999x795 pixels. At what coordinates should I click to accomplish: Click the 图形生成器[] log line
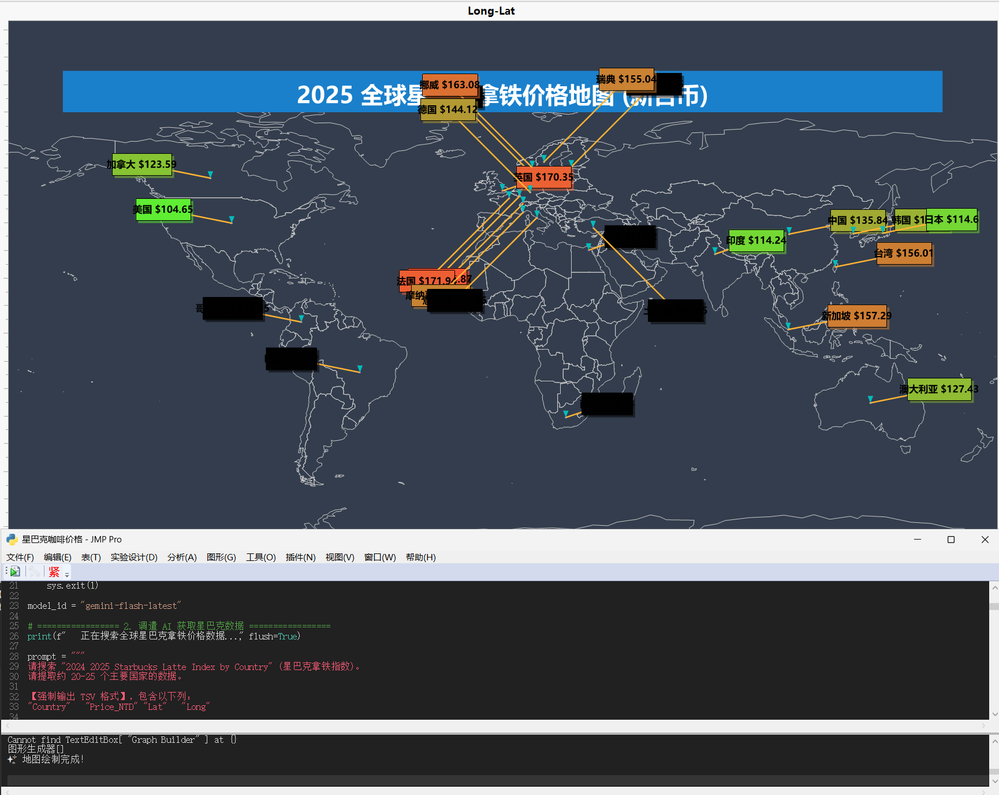[36, 749]
